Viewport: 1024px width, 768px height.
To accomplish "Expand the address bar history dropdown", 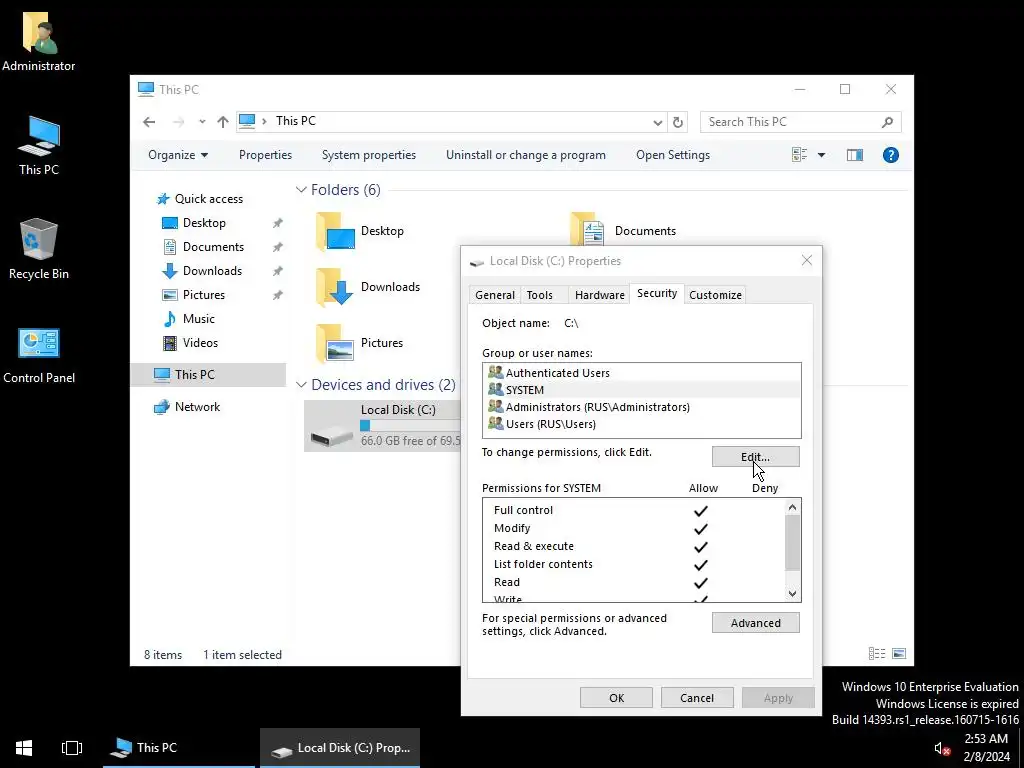I will (658, 122).
